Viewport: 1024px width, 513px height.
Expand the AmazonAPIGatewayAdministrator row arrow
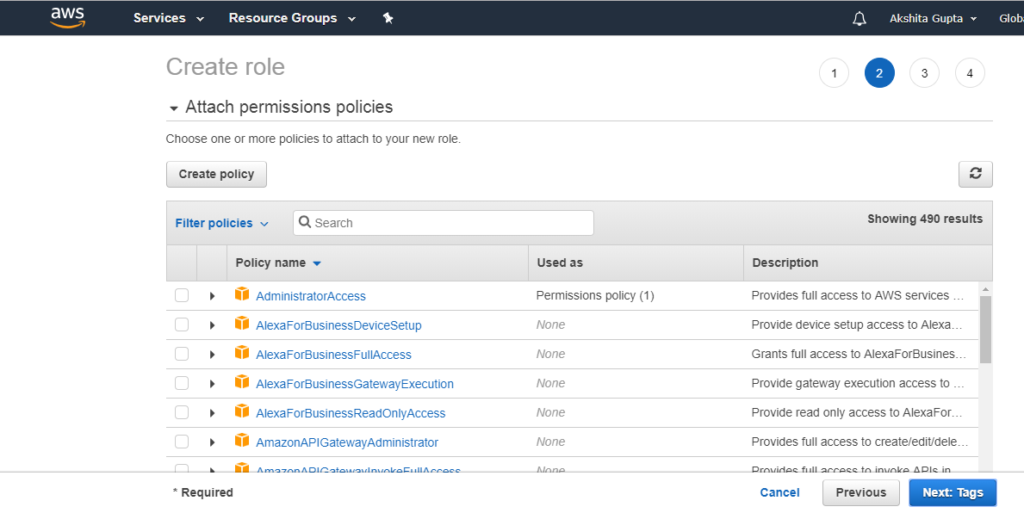pyautogui.click(x=212, y=443)
